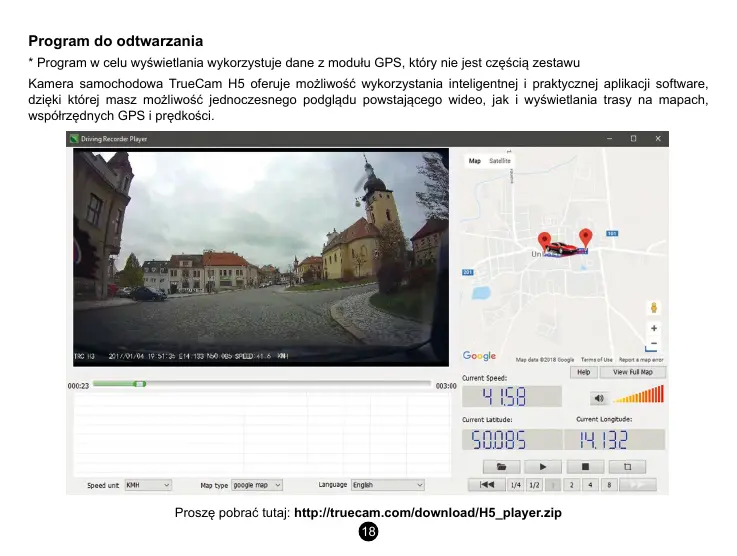Start playback with the play button
Image resolution: width=737 pixels, height=556 pixels.
click(x=543, y=467)
